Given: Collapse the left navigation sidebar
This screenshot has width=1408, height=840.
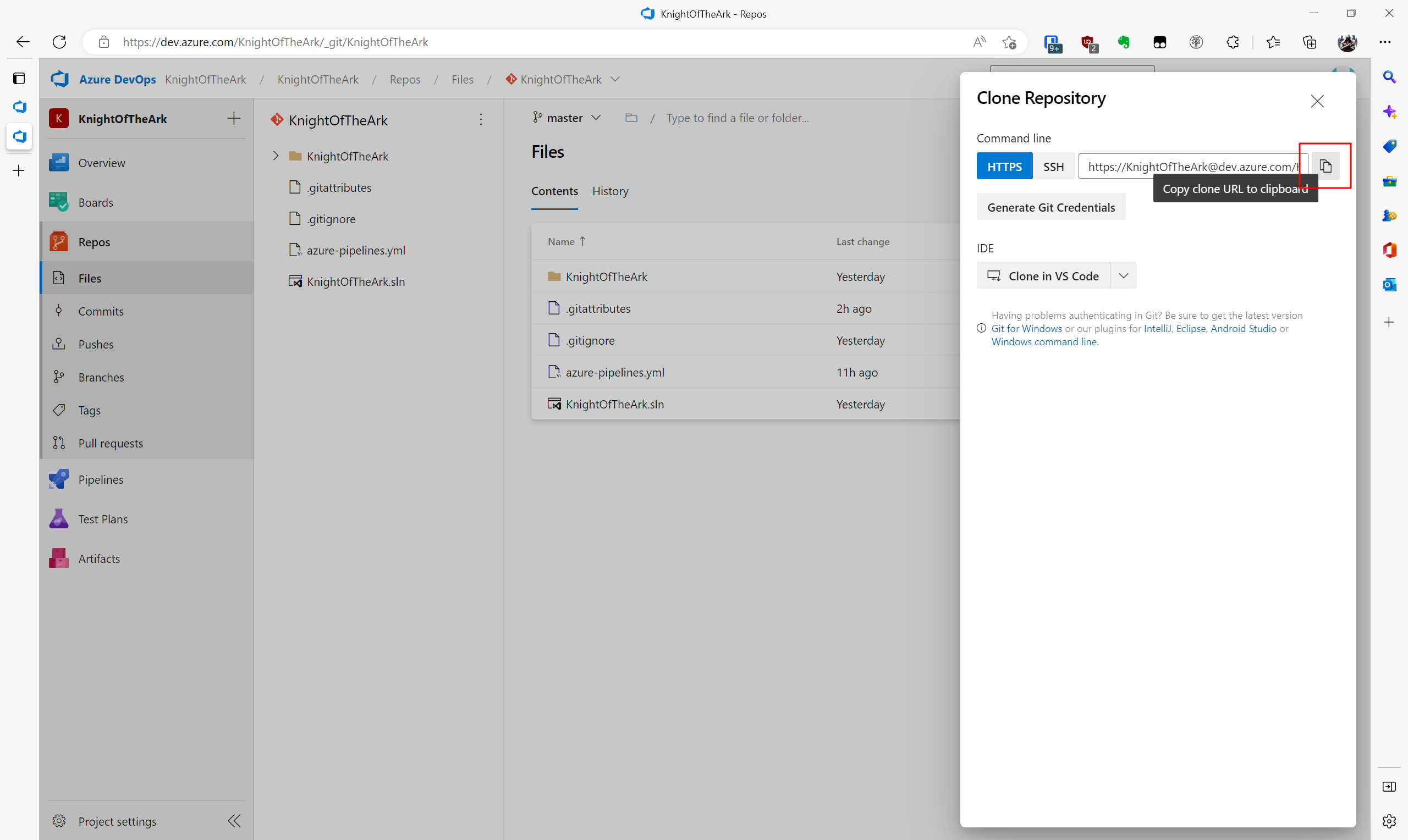Looking at the screenshot, I should coord(234,821).
